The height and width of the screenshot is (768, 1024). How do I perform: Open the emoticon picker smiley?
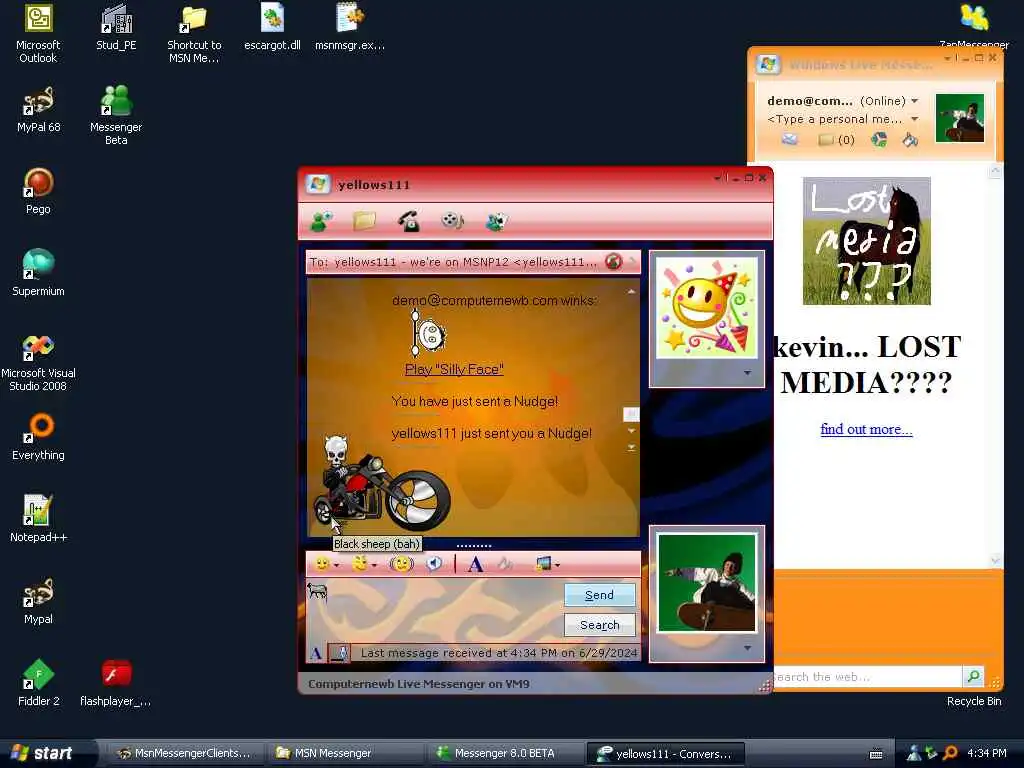point(322,564)
